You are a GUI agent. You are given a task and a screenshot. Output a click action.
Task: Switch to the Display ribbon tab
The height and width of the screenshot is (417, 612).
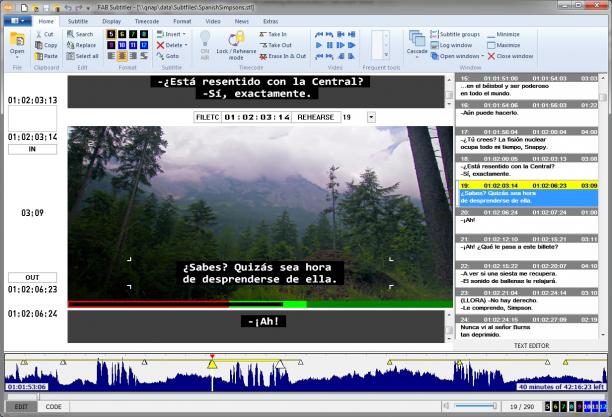coord(112,21)
